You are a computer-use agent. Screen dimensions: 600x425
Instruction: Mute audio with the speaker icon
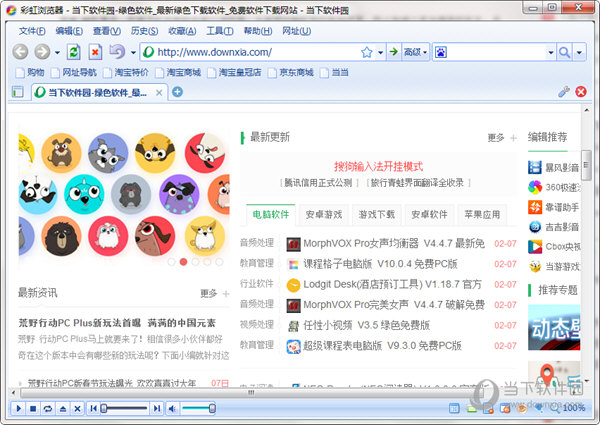[172, 409]
